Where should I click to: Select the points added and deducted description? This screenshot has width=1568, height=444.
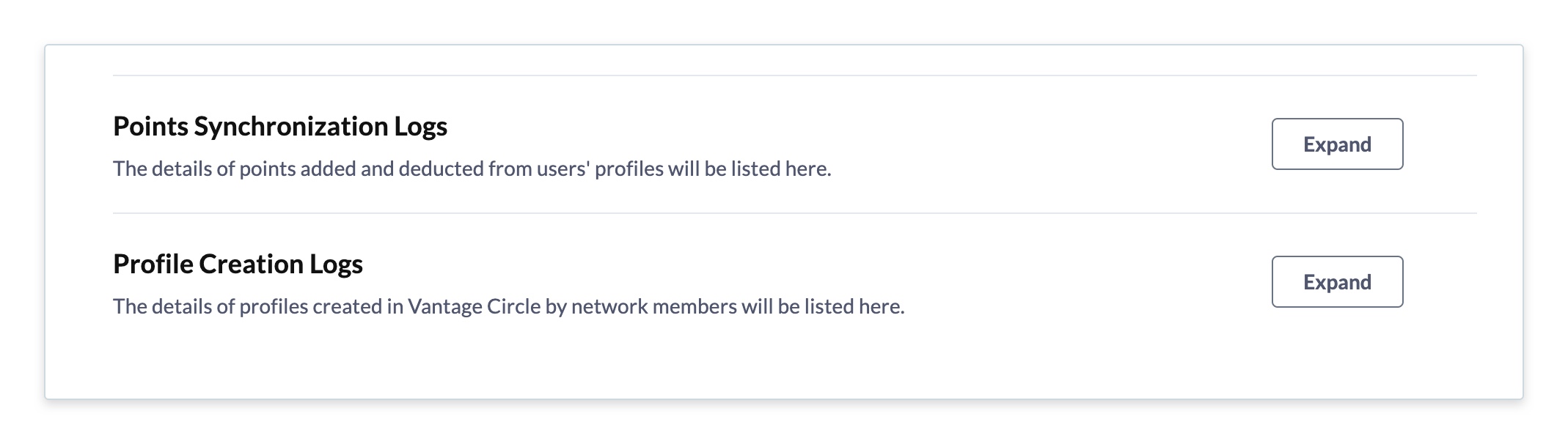tap(472, 169)
